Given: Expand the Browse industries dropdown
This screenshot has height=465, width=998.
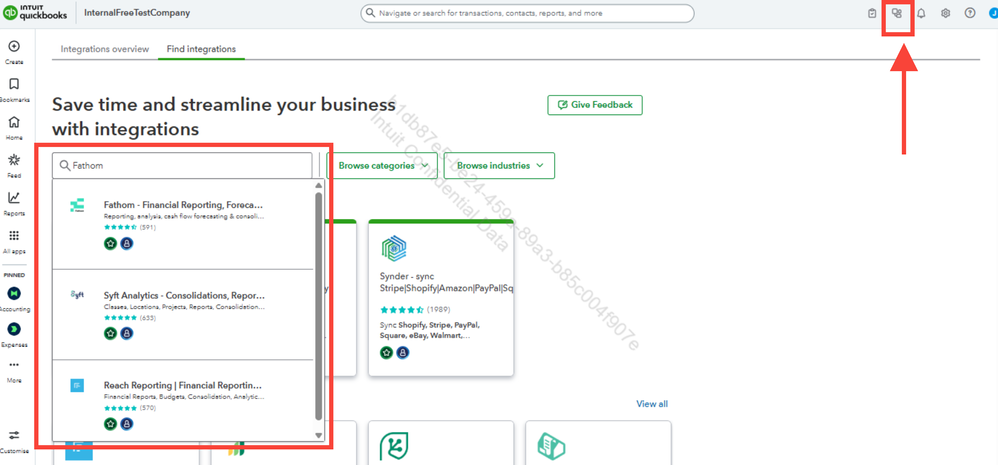Looking at the screenshot, I should click(x=500, y=165).
